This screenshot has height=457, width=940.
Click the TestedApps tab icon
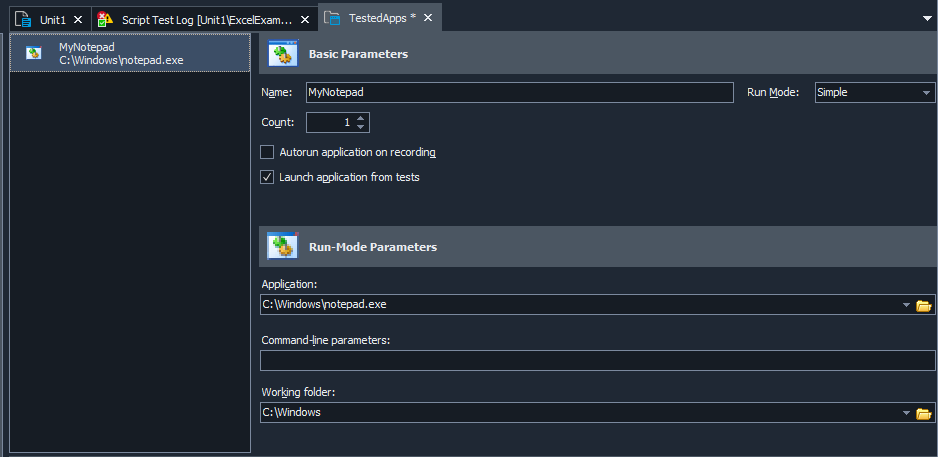pyautogui.click(x=332, y=19)
